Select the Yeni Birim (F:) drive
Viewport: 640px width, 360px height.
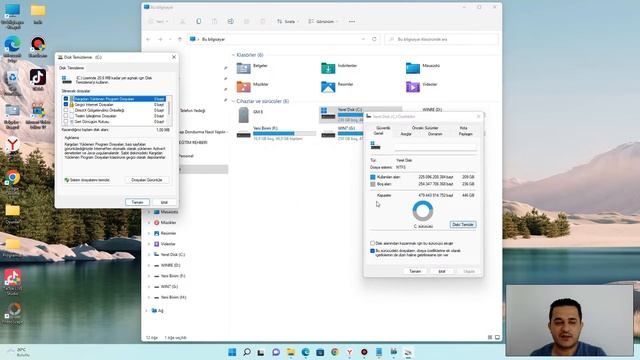276,133
